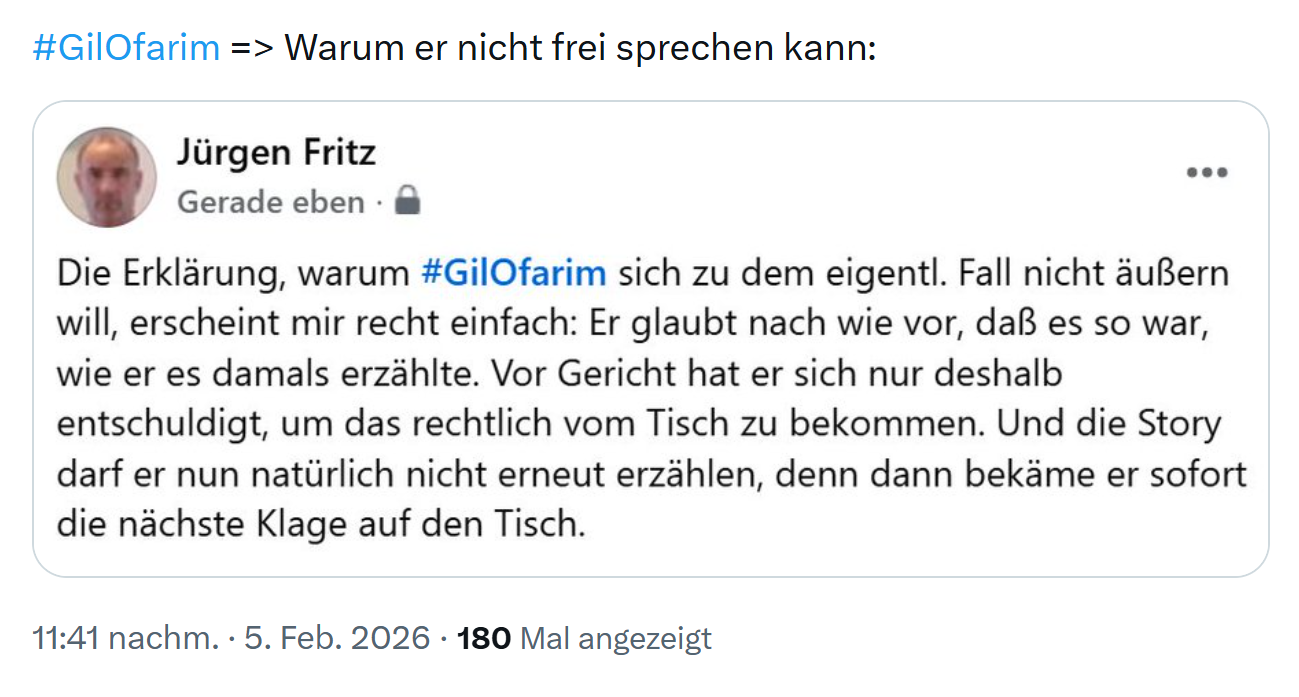Click the "Gerade eben" post timestamp
The image size is (1299, 697).
[x=271, y=202]
